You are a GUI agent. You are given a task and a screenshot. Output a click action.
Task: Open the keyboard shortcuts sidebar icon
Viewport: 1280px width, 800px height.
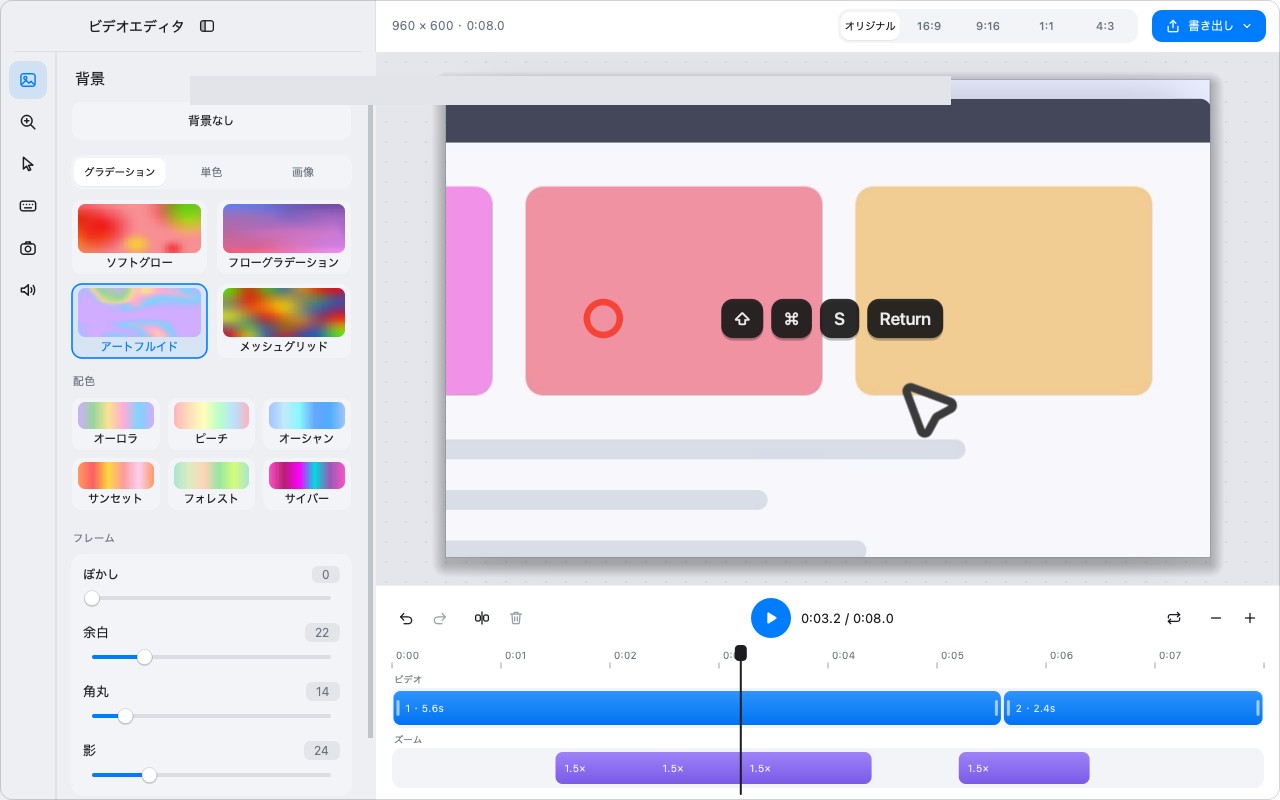tap(28, 206)
